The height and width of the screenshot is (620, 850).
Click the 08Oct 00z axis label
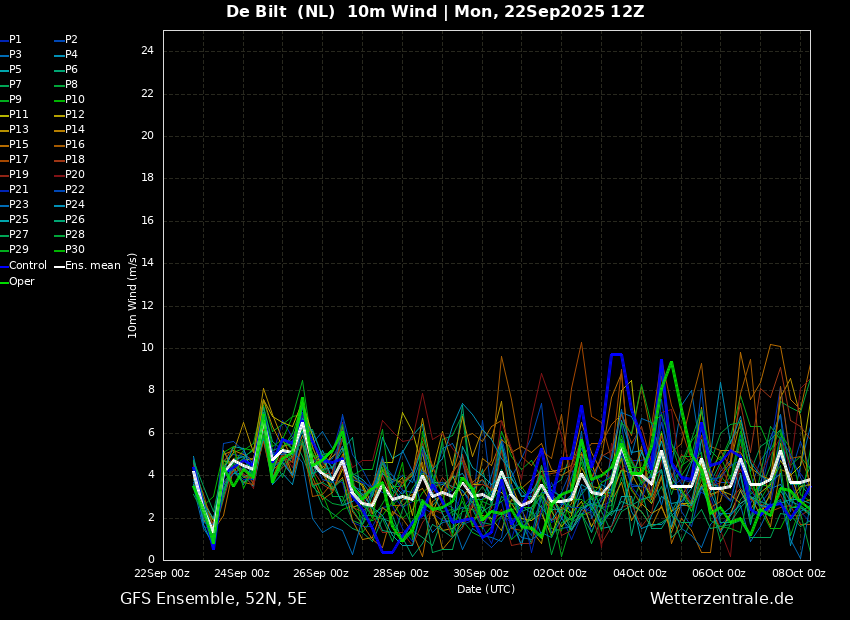click(799, 574)
